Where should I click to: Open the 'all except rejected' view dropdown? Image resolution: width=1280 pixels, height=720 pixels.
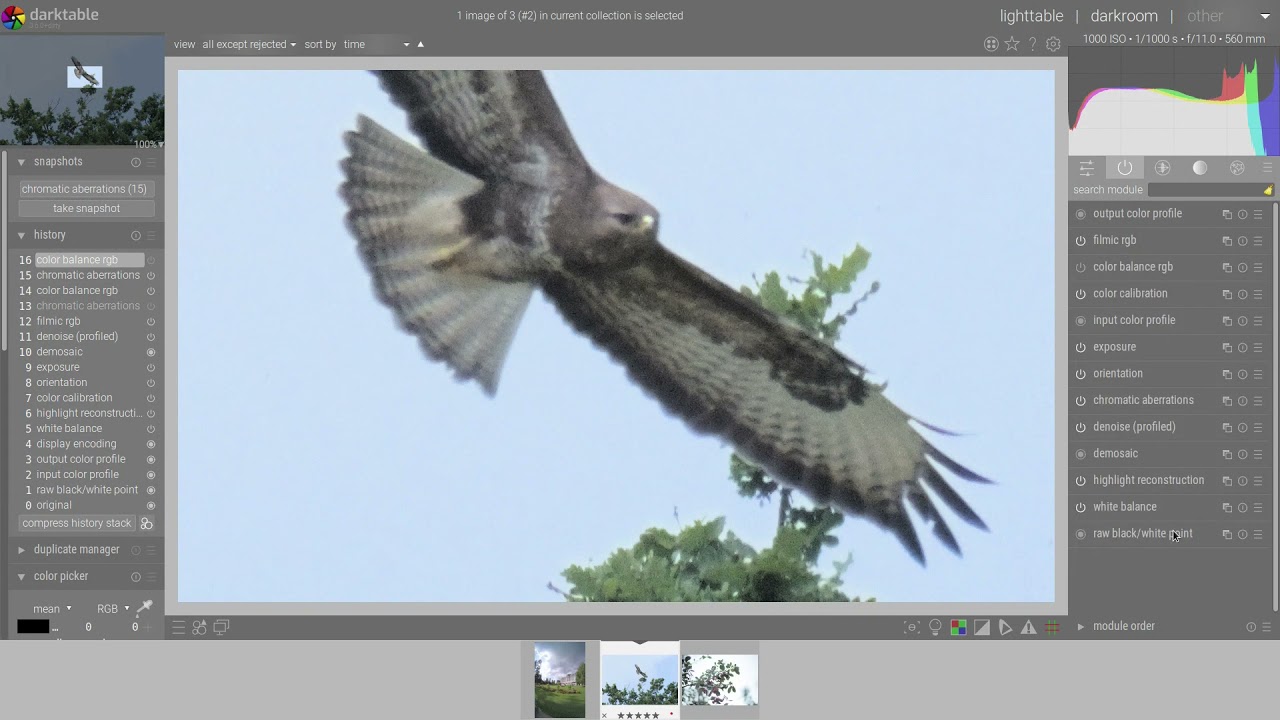pyautogui.click(x=249, y=44)
